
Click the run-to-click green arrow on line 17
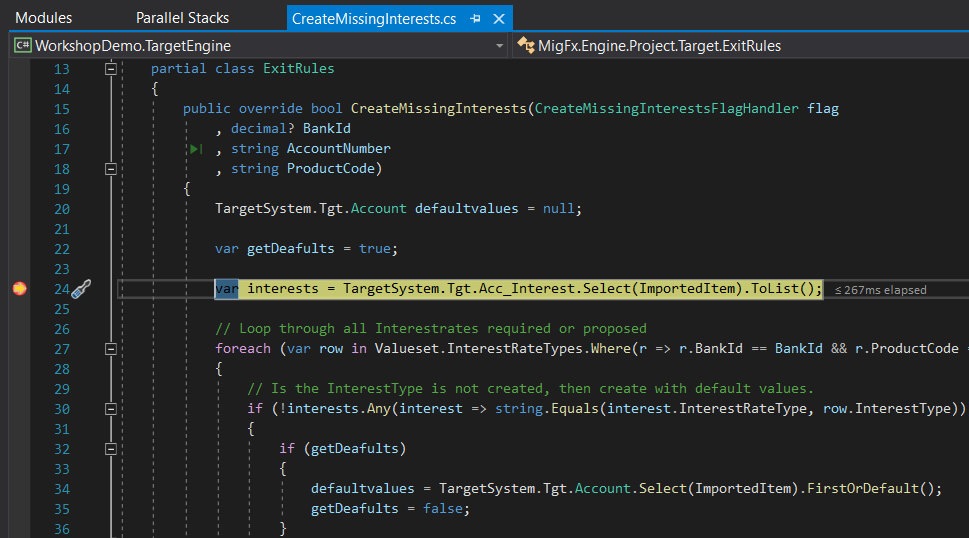pos(197,149)
